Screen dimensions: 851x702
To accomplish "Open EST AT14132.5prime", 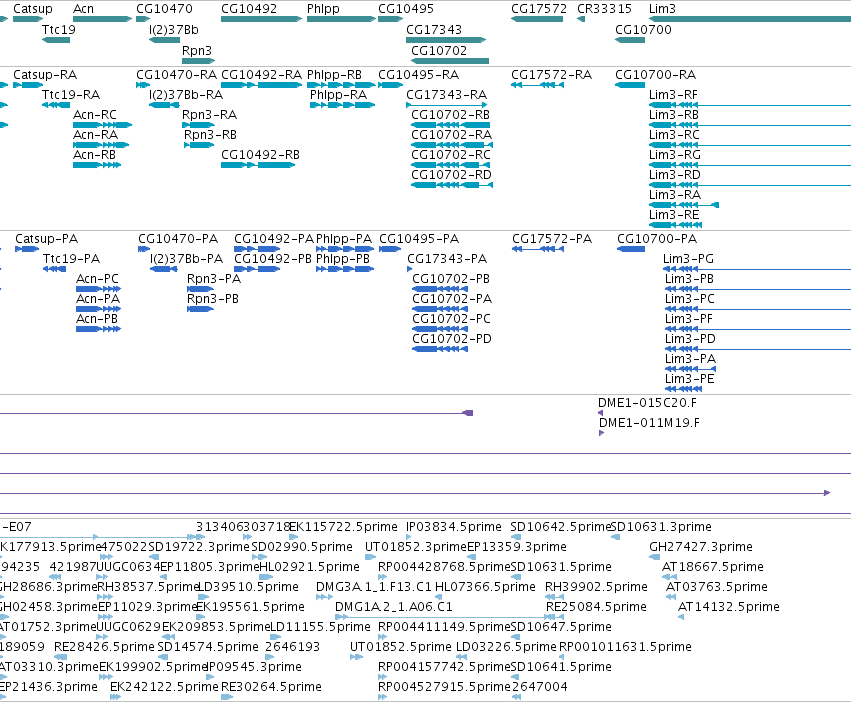I will (681, 617).
